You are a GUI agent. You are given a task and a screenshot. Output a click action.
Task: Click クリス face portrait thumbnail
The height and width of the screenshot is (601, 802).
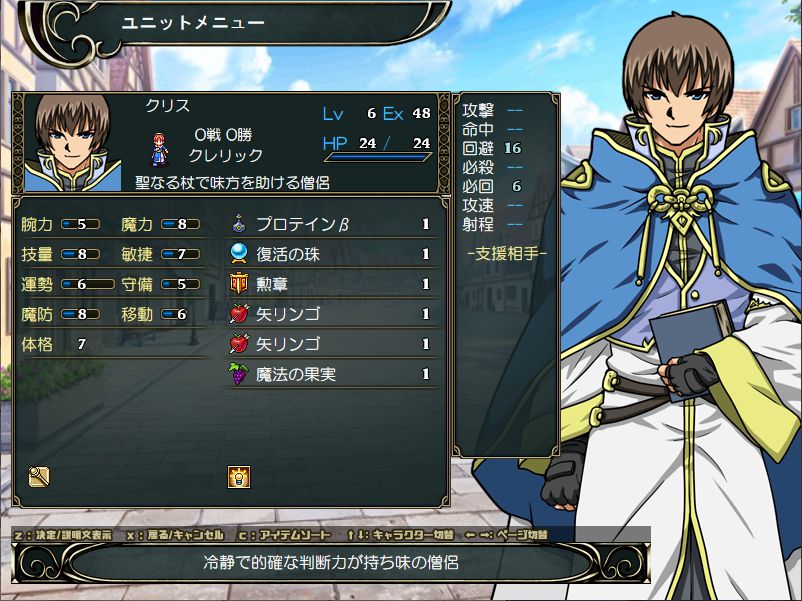pyautogui.click(x=72, y=143)
